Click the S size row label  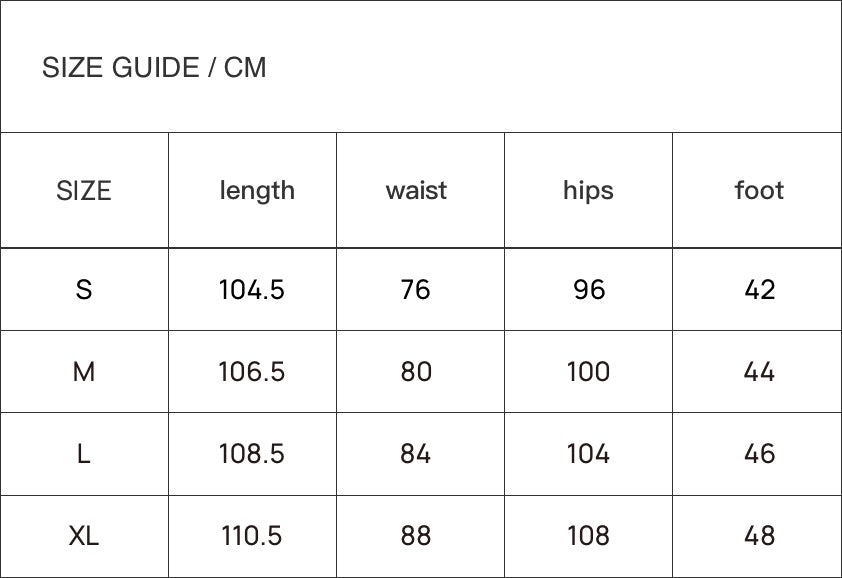click(x=84, y=290)
